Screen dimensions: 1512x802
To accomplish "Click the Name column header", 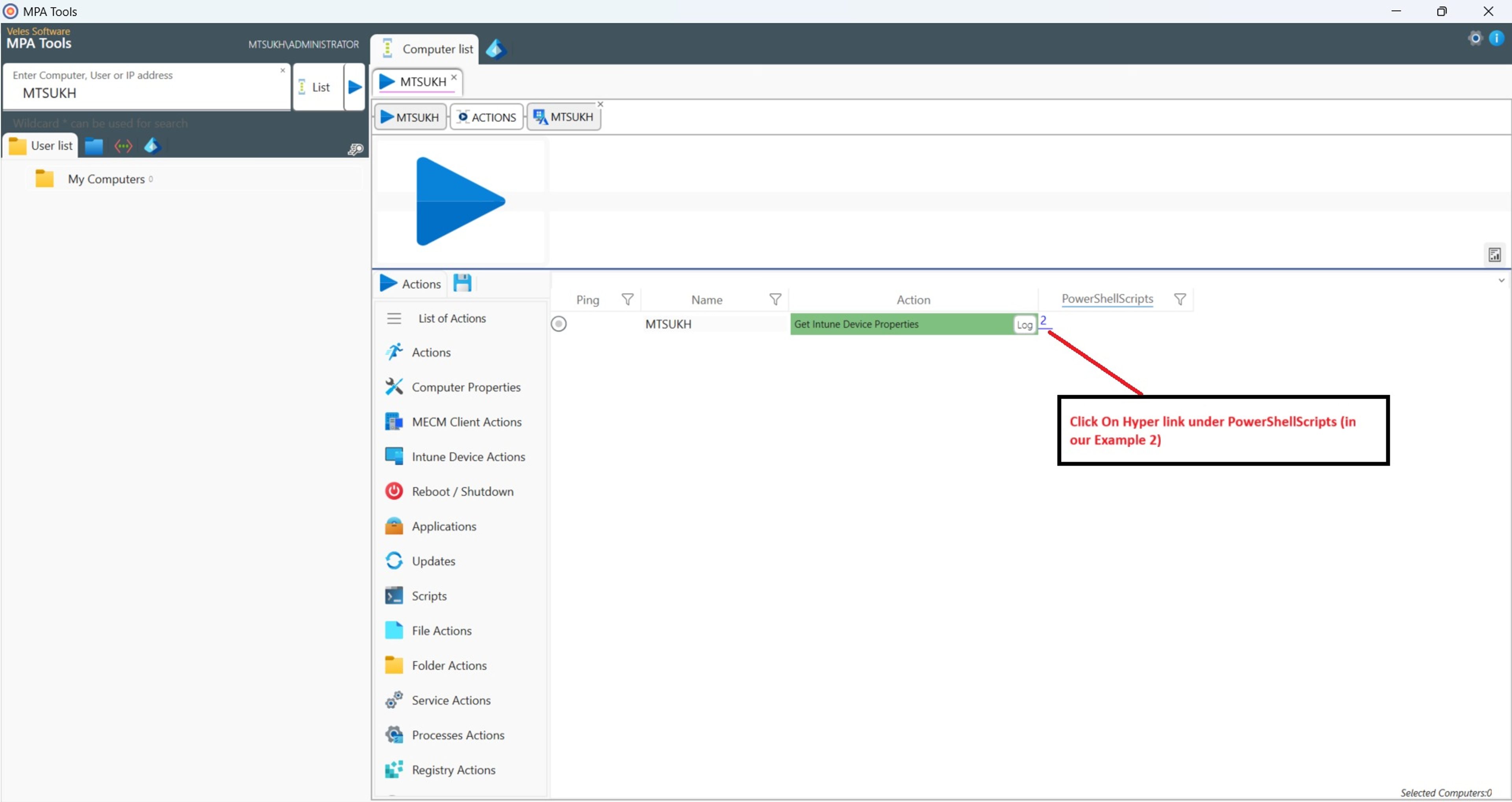I will pos(707,300).
